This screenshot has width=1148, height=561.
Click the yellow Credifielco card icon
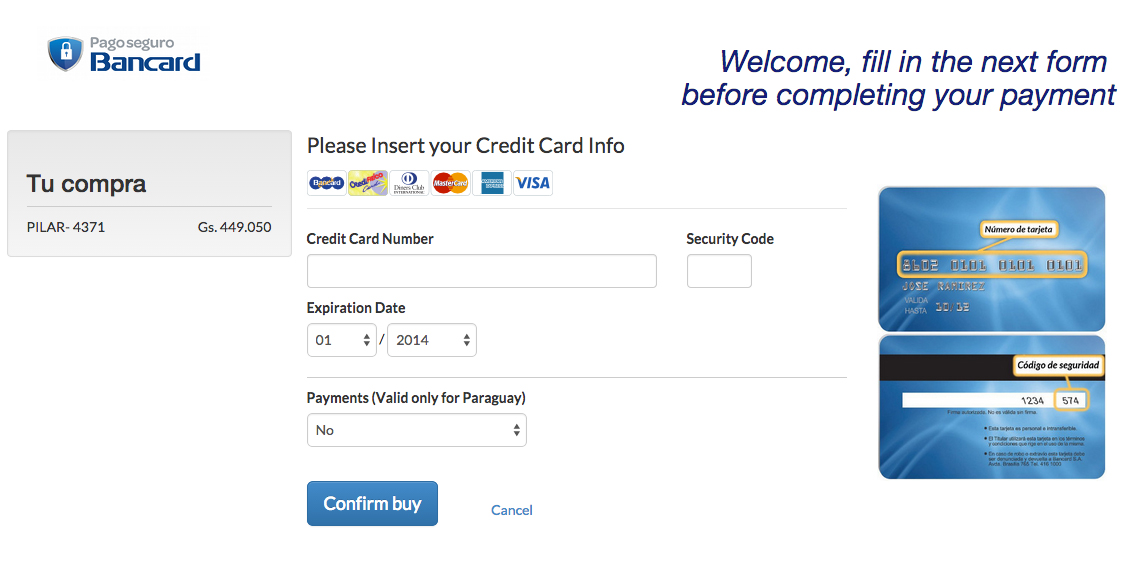[x=368, y=183]
